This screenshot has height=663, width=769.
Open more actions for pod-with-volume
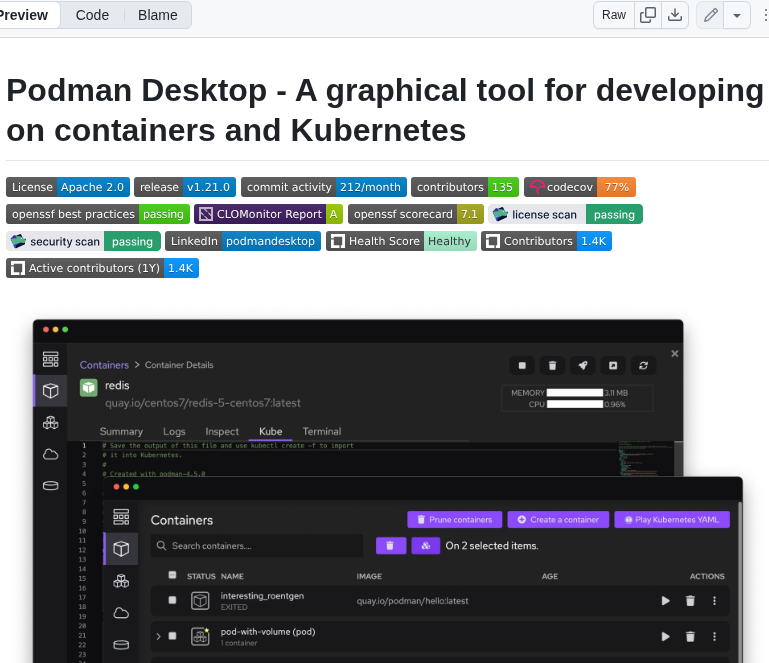[715, 637]
